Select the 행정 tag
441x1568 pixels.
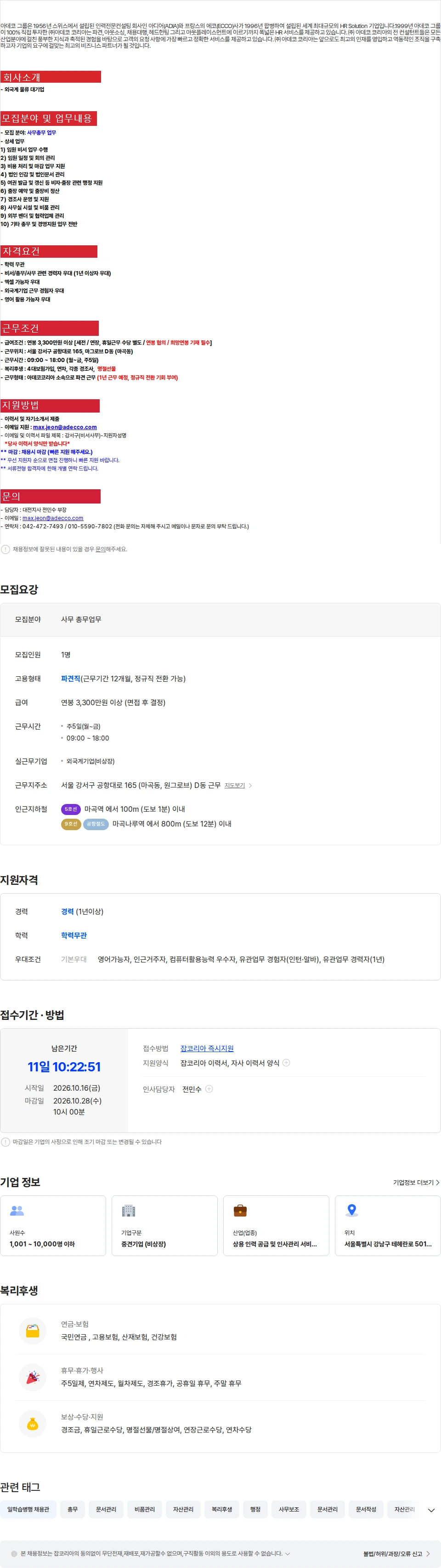[x=255, y=1509]
